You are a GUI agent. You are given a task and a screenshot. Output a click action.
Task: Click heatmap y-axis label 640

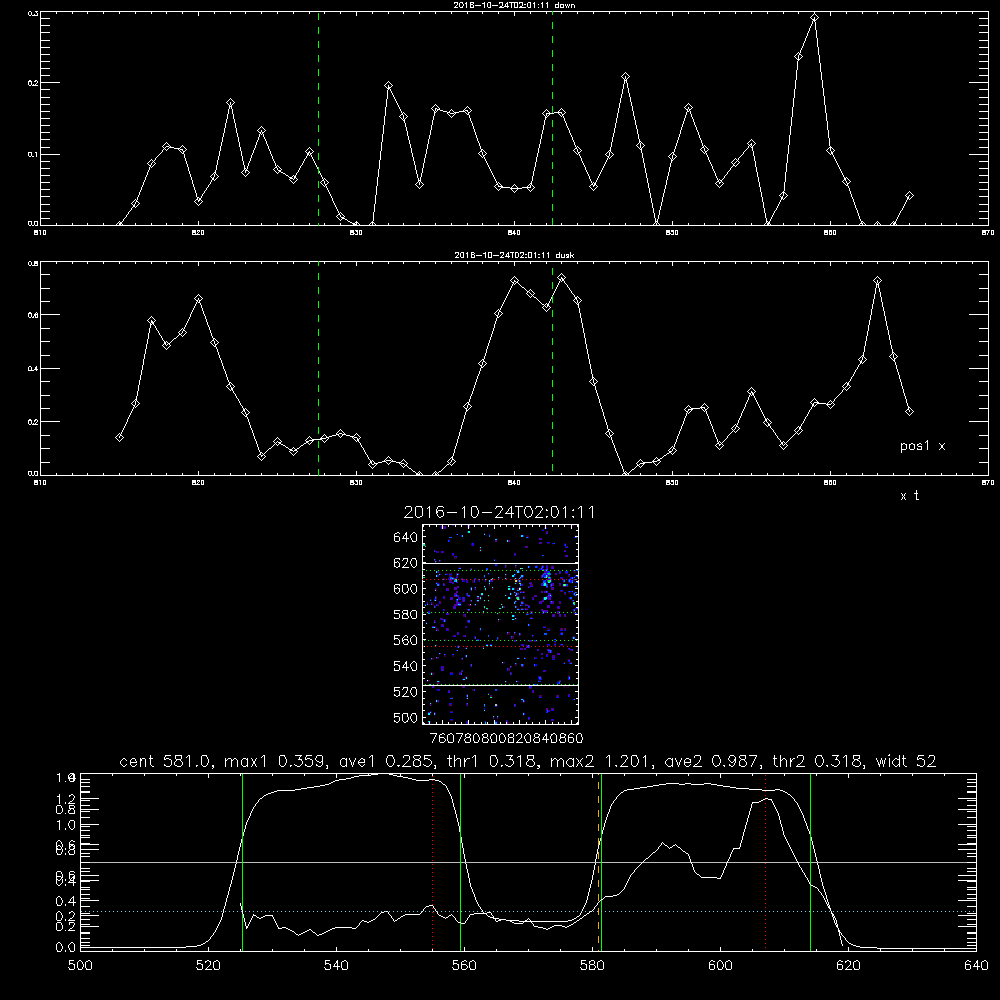pyautogui.click(x=406, y=538)
